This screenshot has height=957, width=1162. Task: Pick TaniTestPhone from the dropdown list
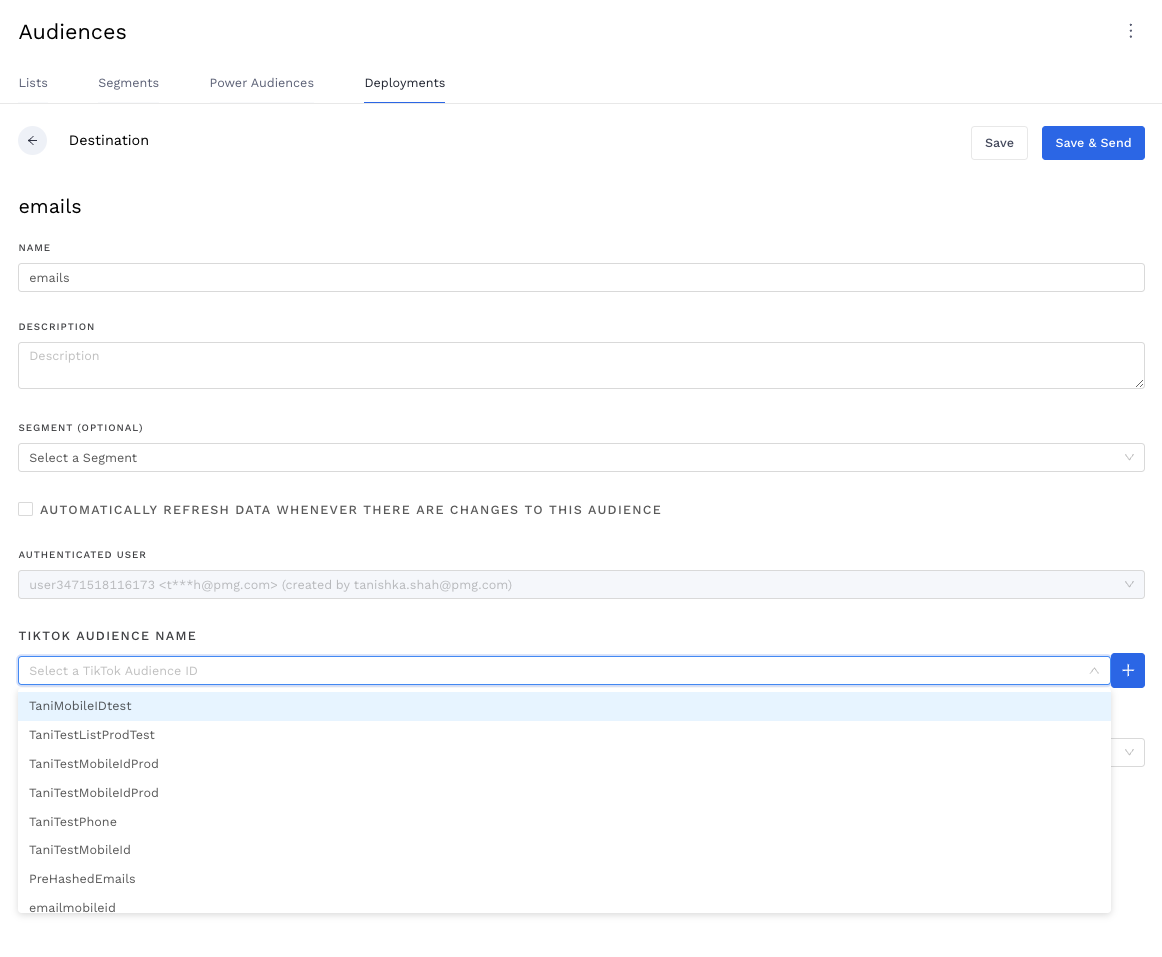(73, 822)
